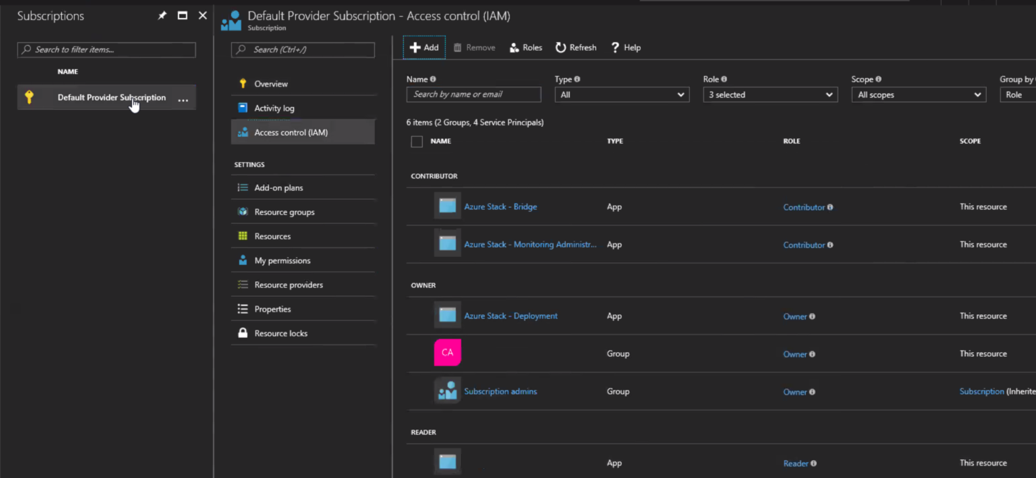
Task: Focus the Search to filter items box
Action: pyautogui.click(x=106, y=50)
